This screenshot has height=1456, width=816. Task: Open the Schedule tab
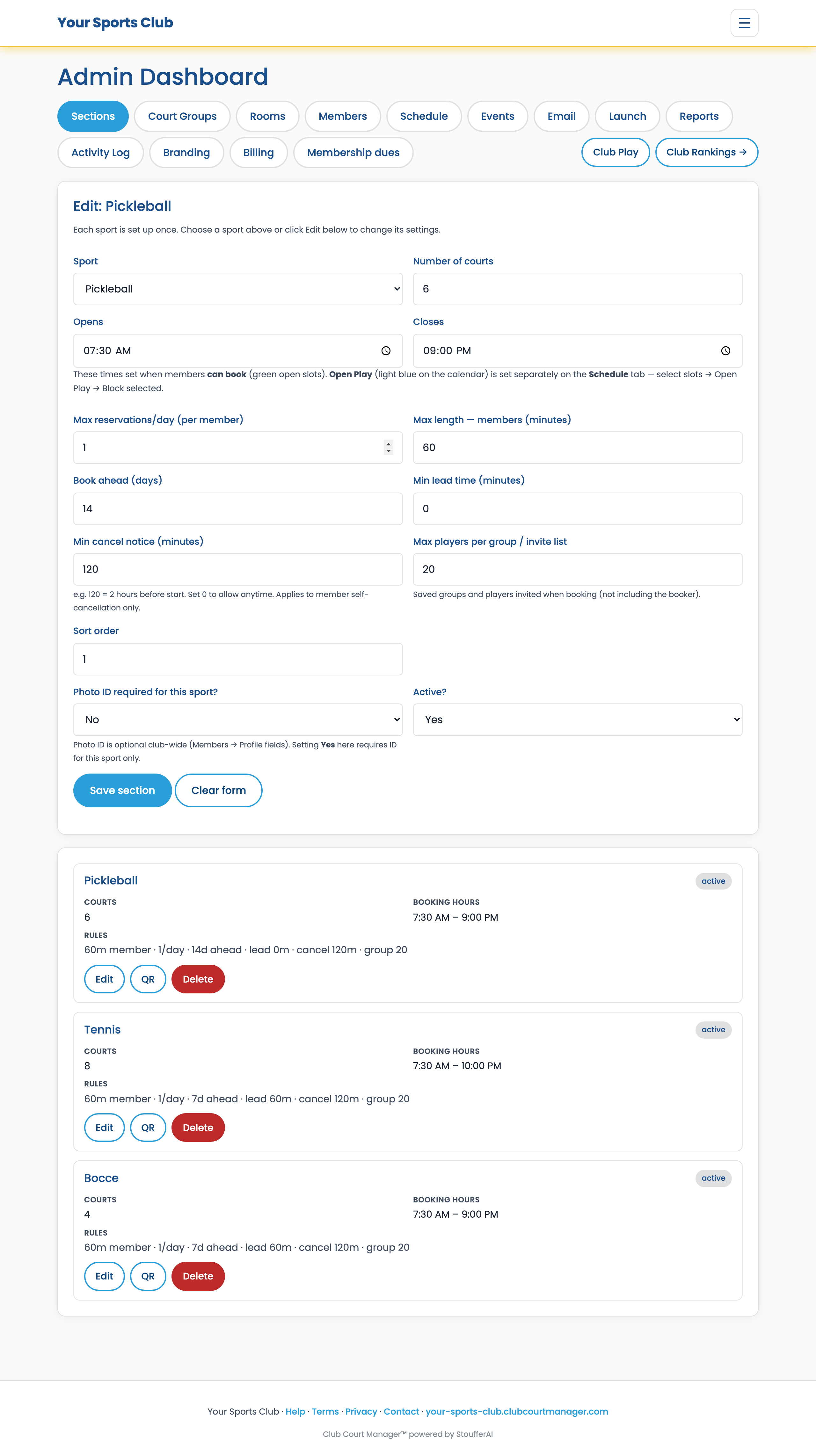(424, 116)
